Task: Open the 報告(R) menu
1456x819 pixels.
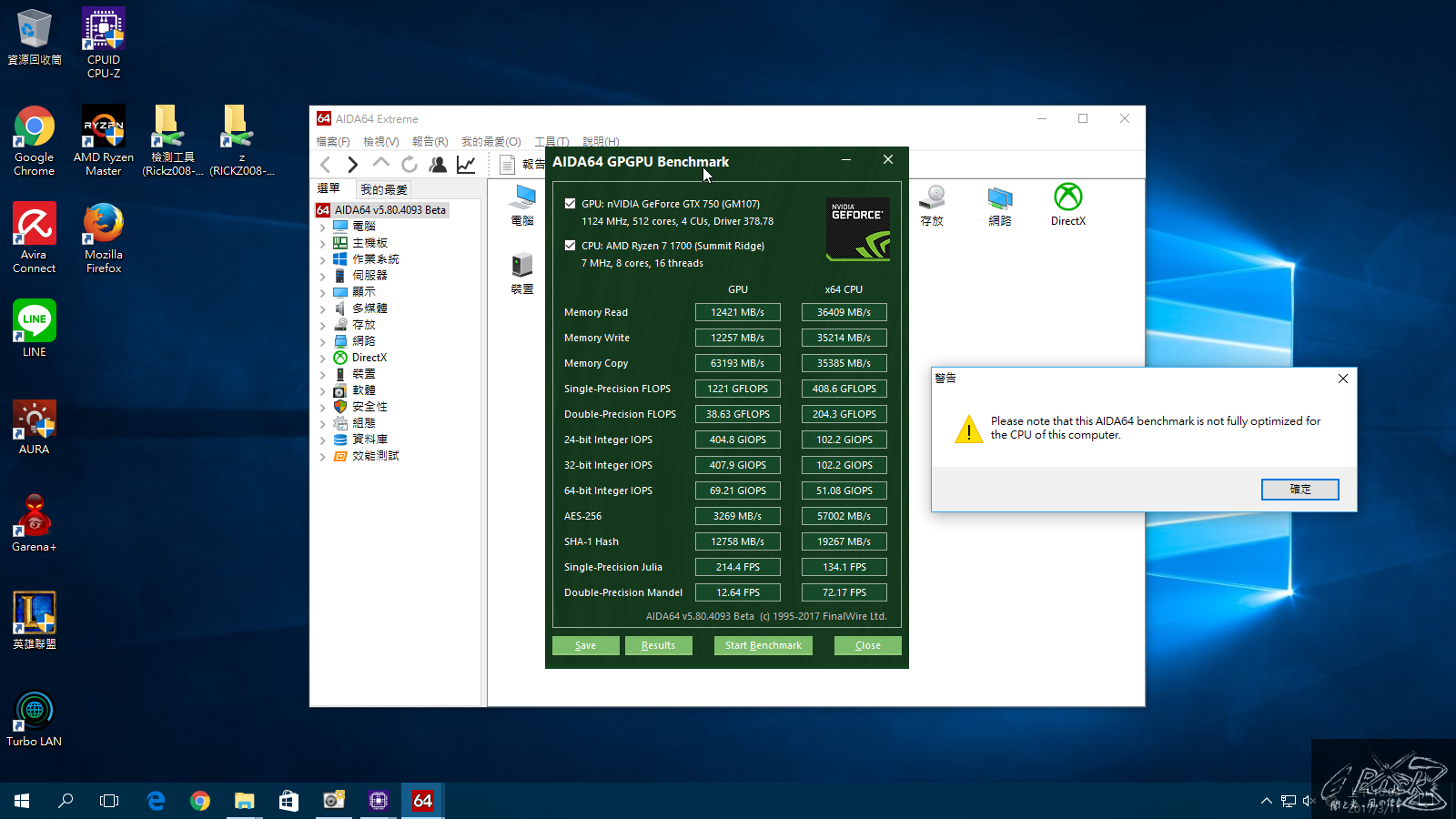Action: tap(430, 142)
